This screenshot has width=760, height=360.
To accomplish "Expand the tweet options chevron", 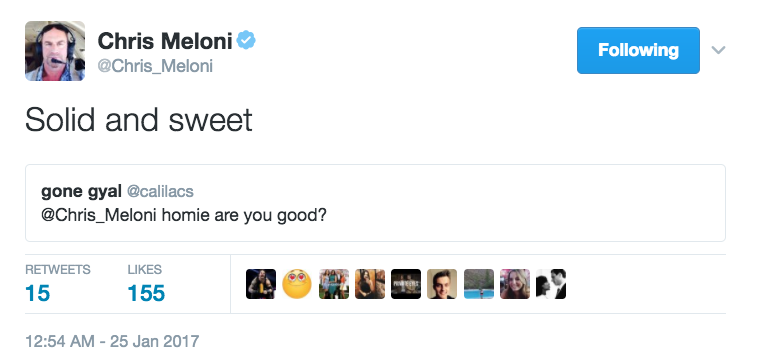I will click(x=718, y=50).
